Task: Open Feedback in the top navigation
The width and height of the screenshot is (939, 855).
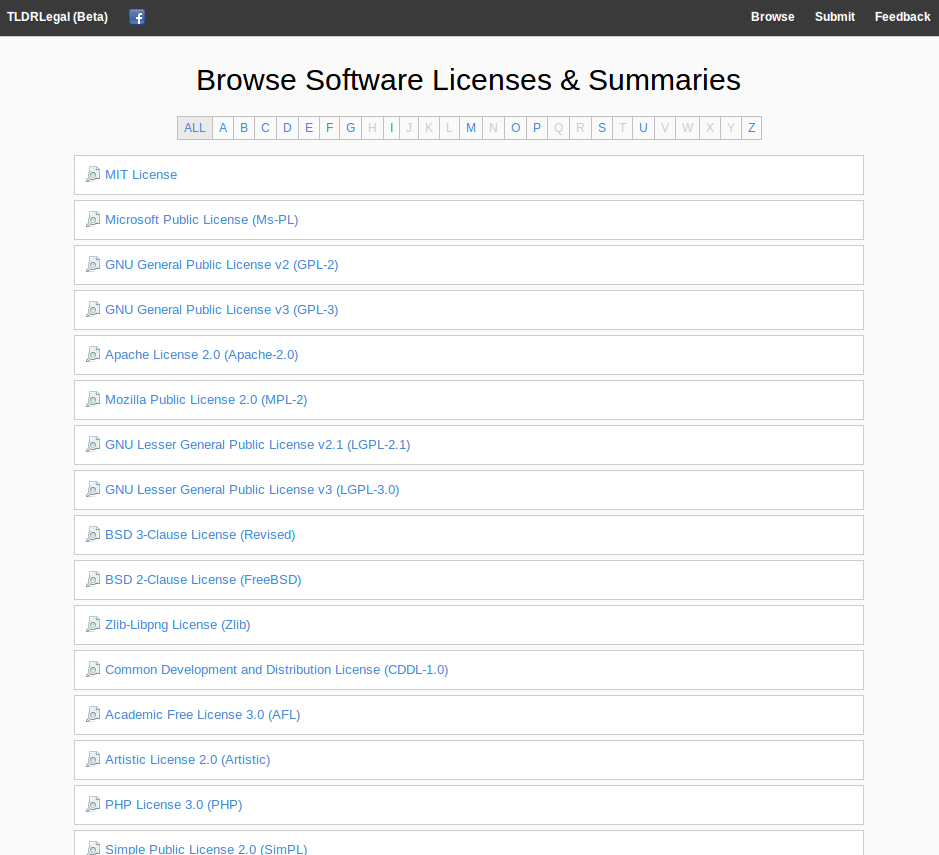Action: [x=902, y=17]
